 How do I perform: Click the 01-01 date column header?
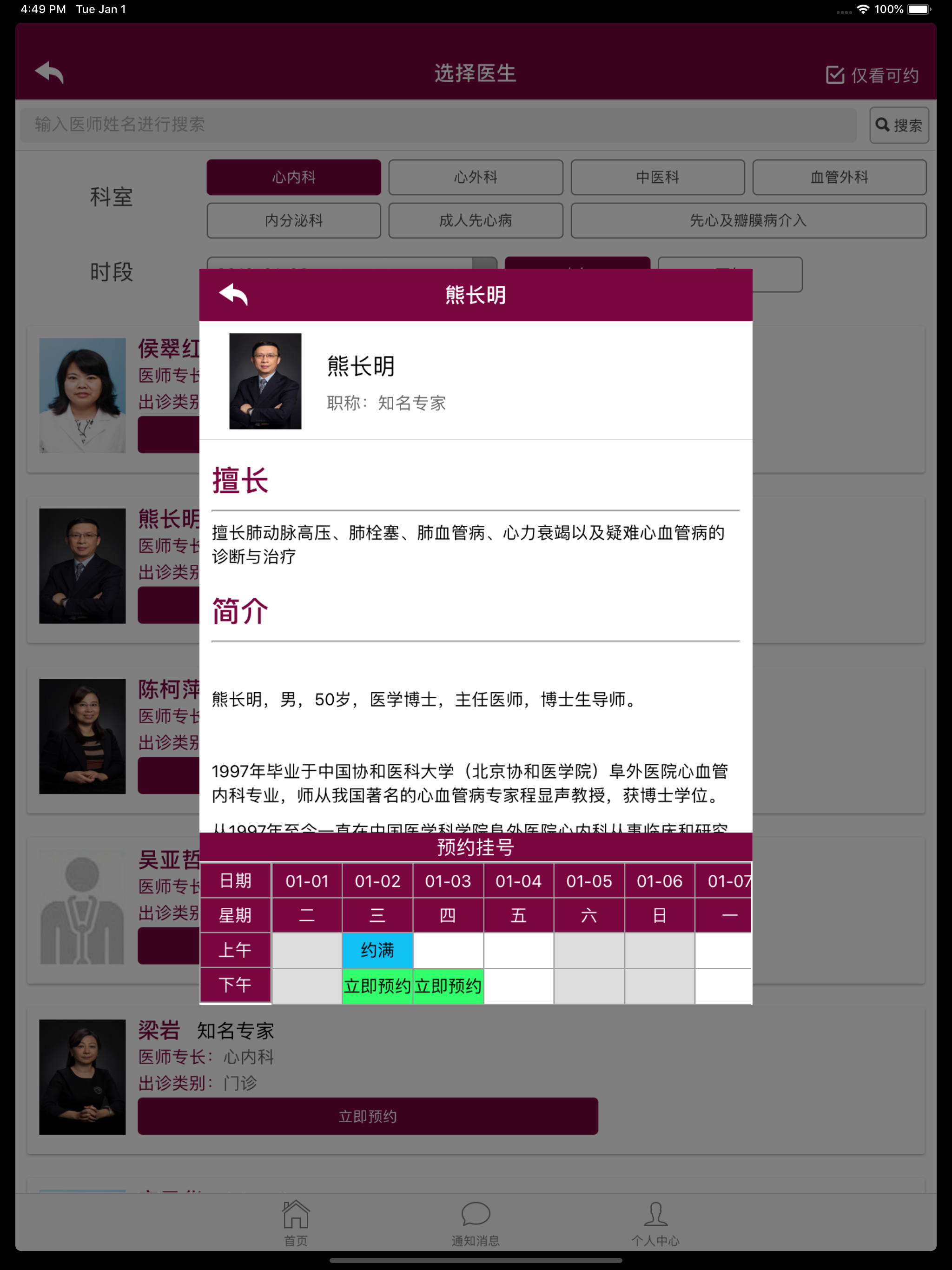[x=307, y=881]
